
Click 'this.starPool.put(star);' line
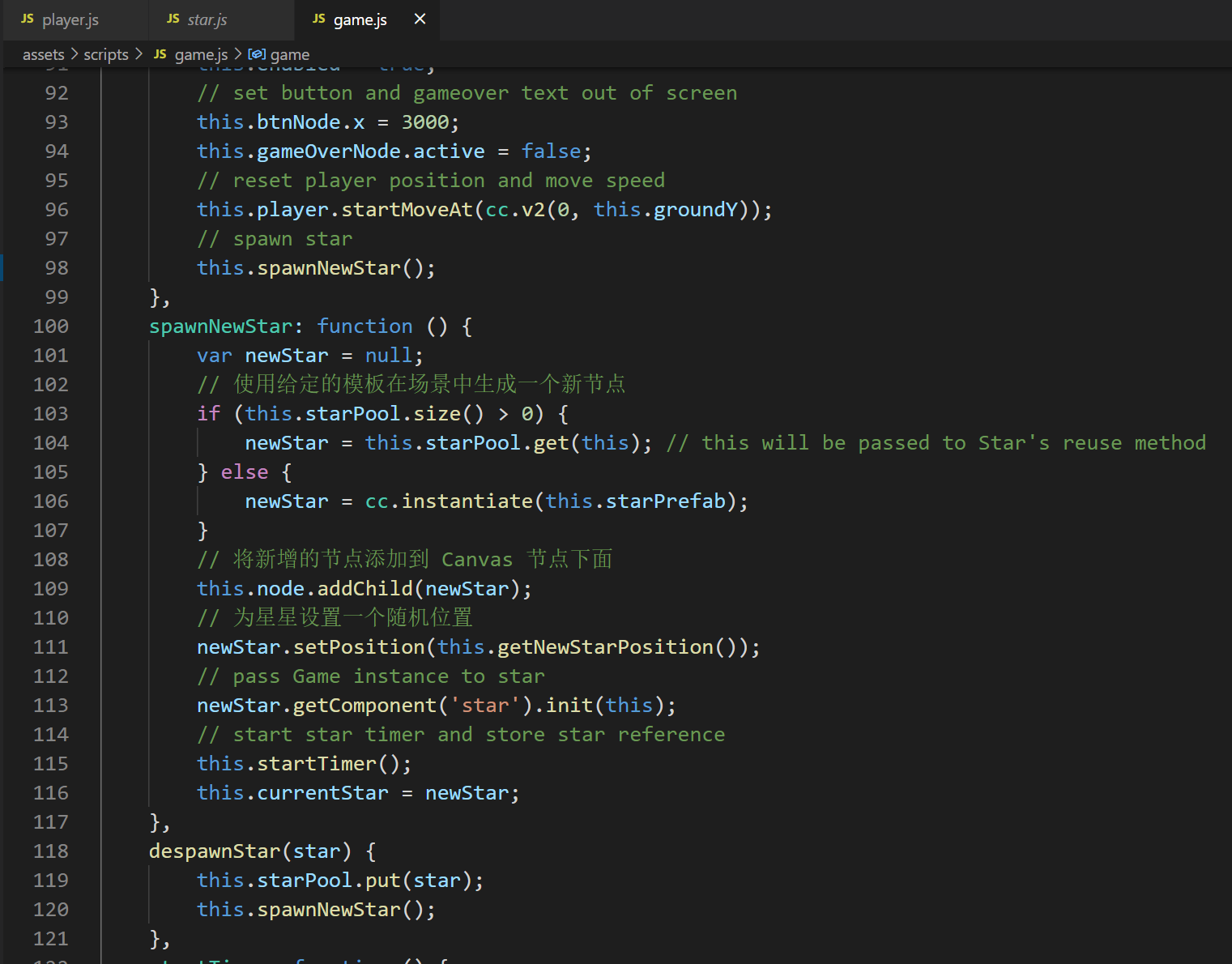340,881
